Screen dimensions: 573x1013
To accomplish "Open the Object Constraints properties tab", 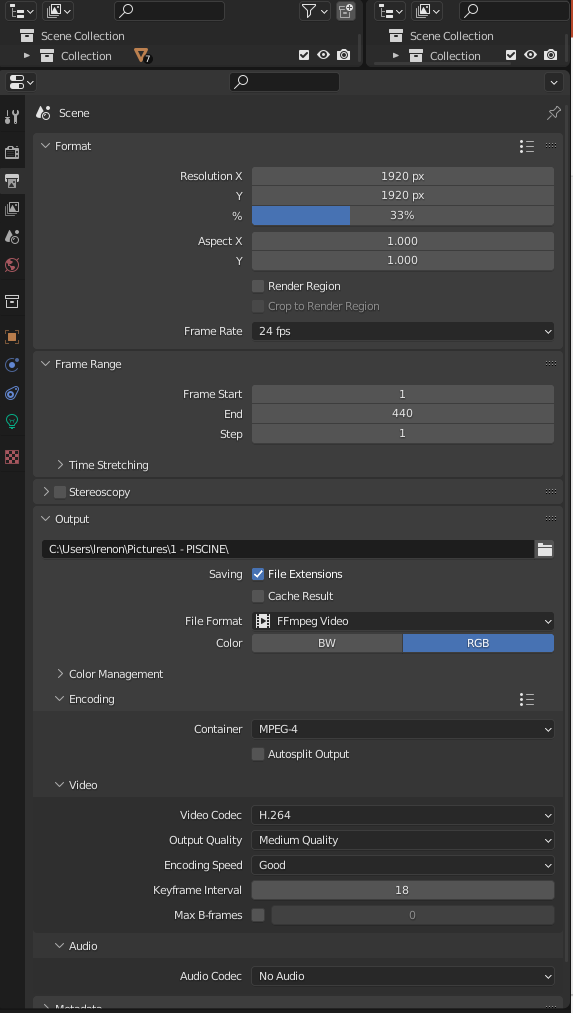I will pyautogui.click(x=12, y=393).
